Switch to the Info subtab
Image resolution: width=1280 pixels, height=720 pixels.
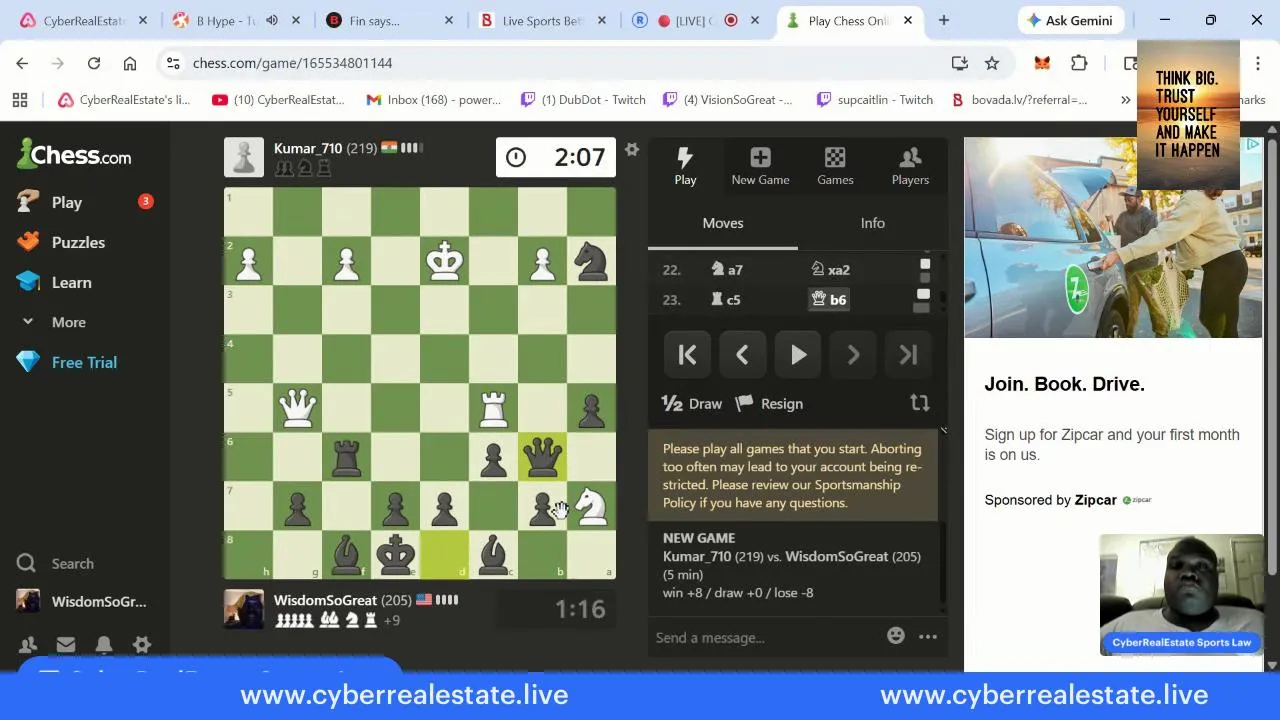tap(873, 223)
